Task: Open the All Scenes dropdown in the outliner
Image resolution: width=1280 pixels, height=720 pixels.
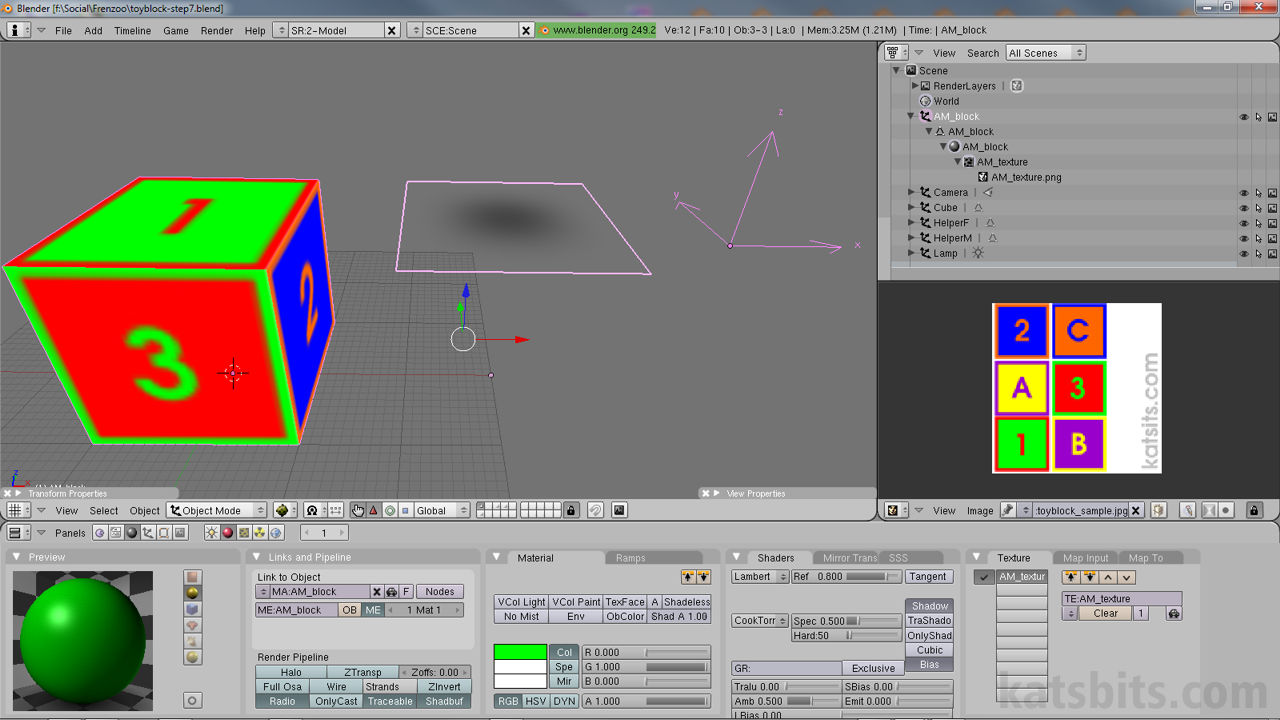Action: pos(1044,52)
